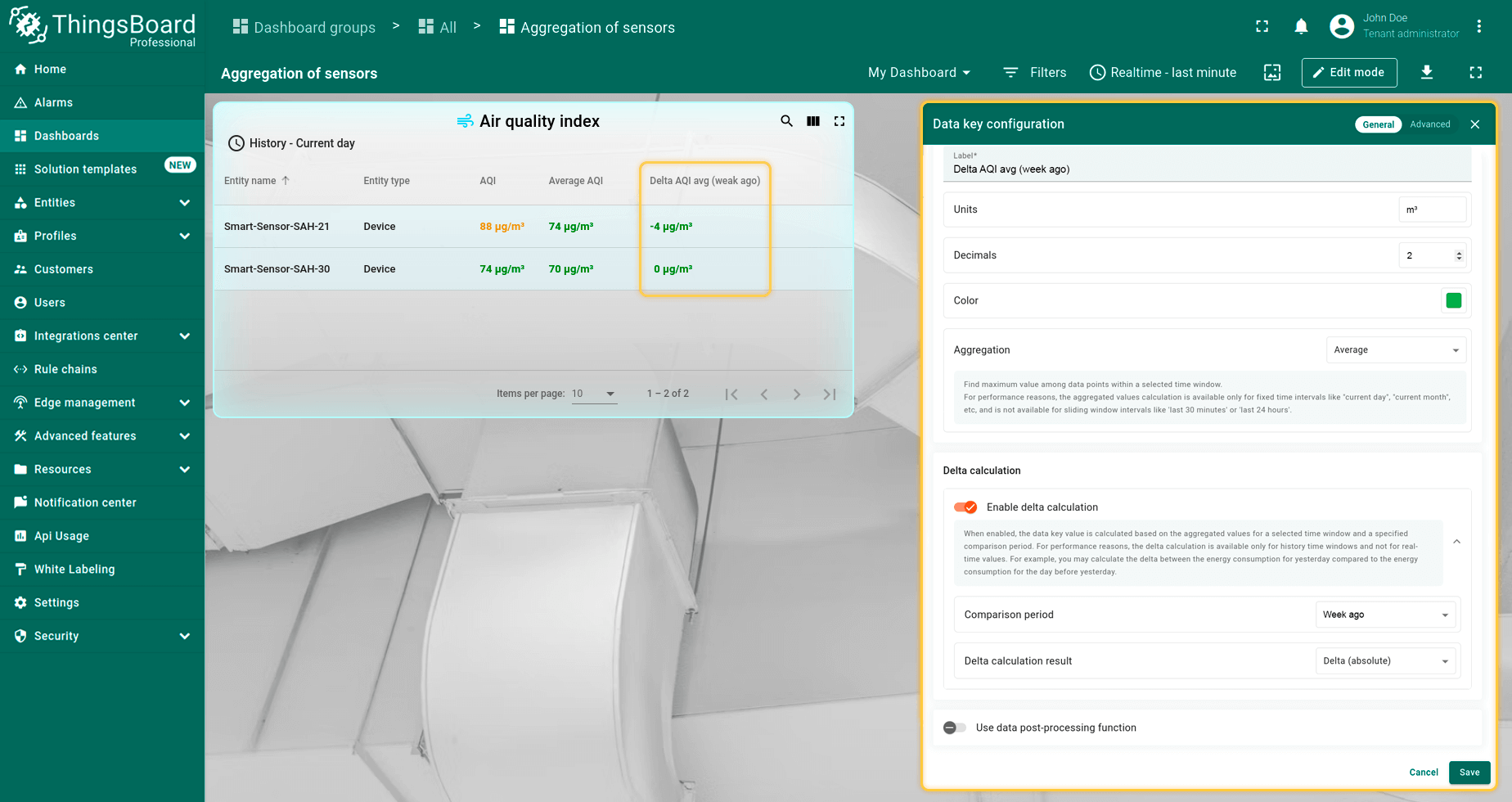This screenshot has height=802, width=1512.
Task: Disable the Enable delta calculation toggle
Action: pos(965,507)
